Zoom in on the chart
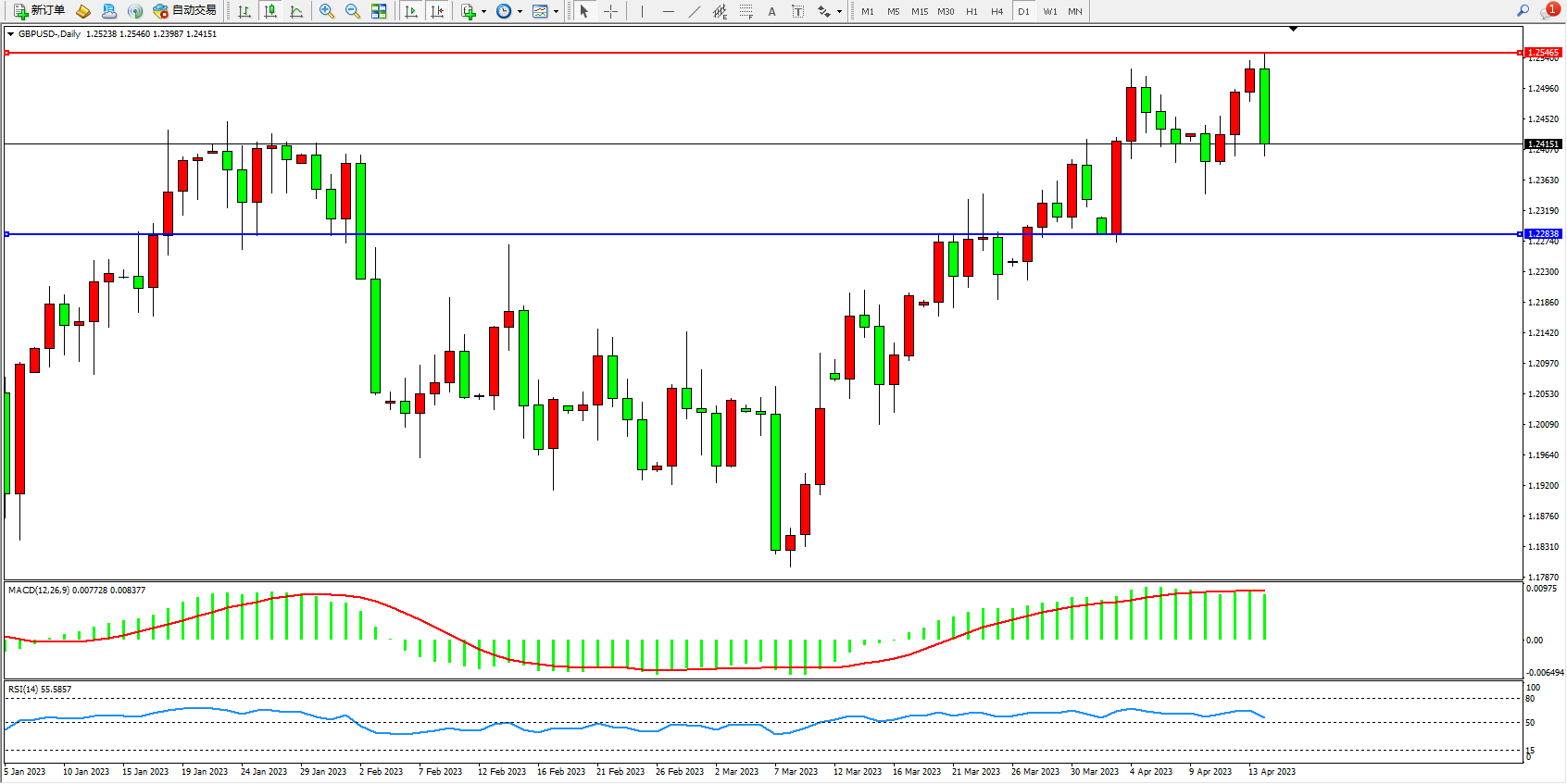Screen dimensions: 1567x784 [327, 11]
